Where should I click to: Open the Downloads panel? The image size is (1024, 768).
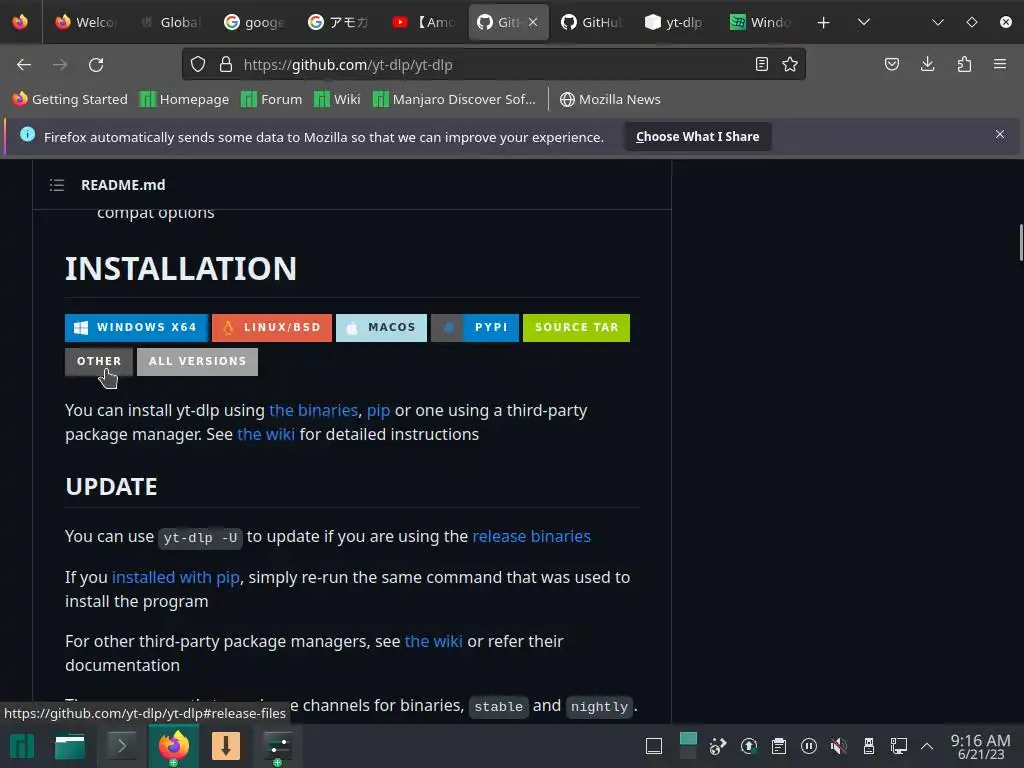(927, 64)
